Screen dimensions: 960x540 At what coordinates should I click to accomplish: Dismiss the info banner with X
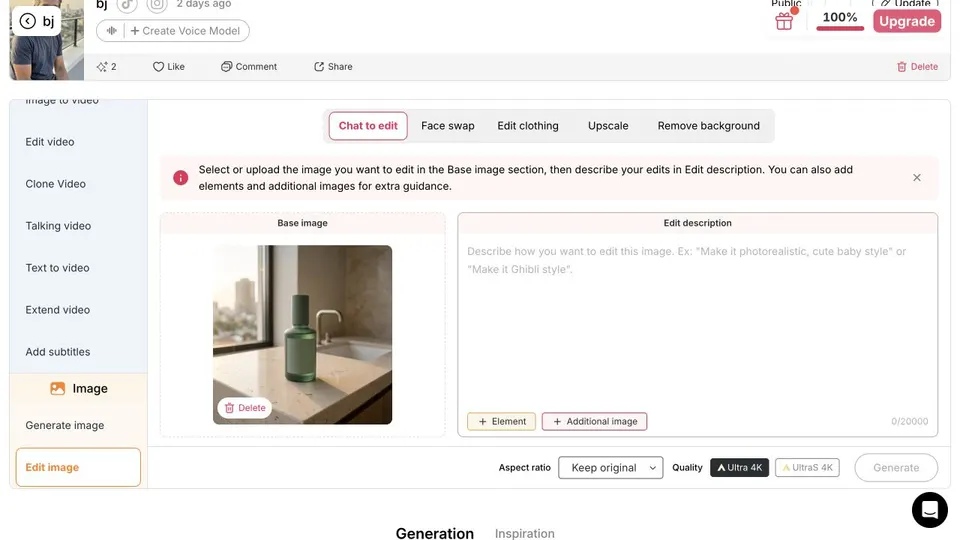coord(917,178)
